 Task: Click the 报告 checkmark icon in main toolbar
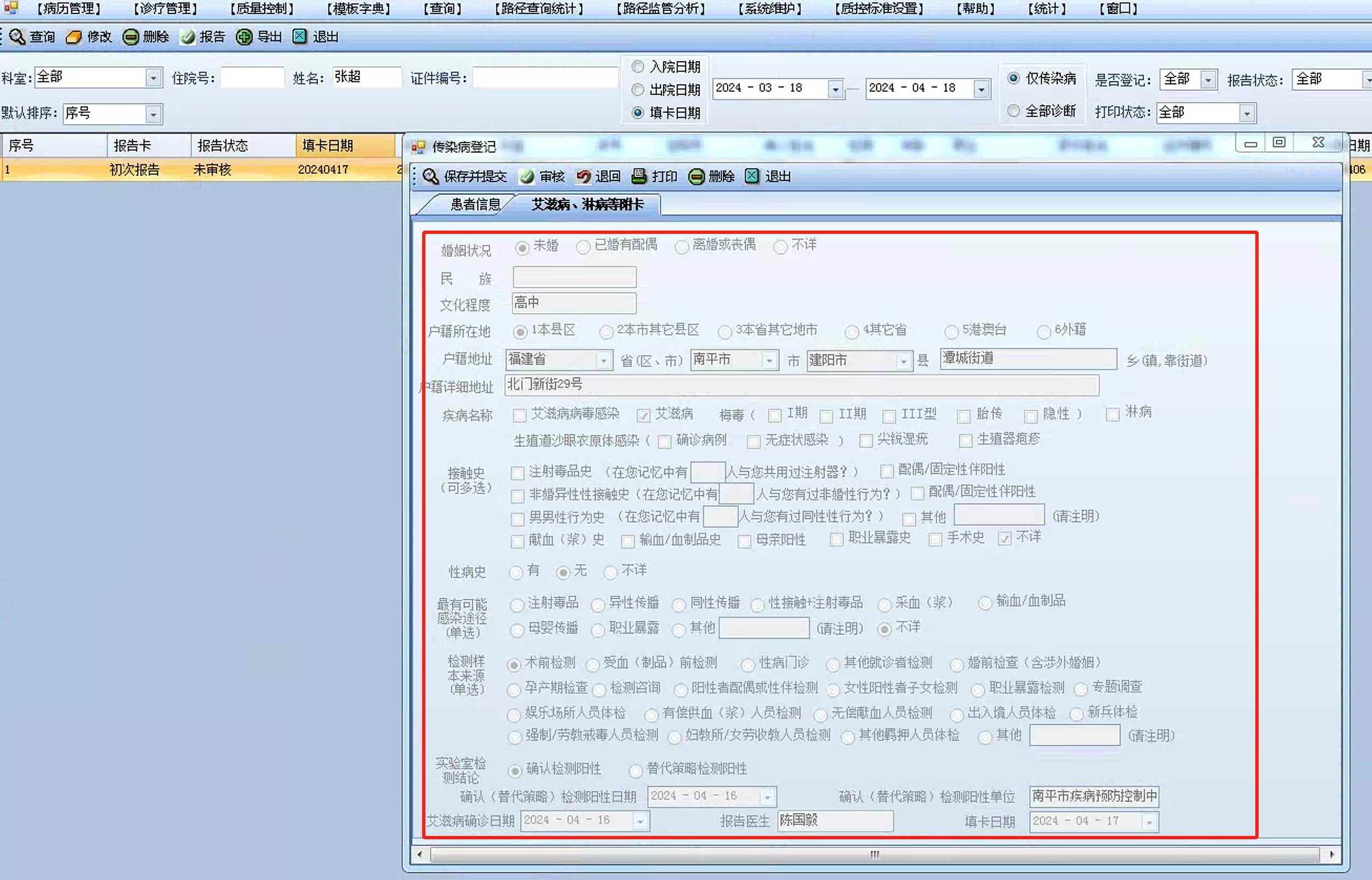tap(188, 37)
